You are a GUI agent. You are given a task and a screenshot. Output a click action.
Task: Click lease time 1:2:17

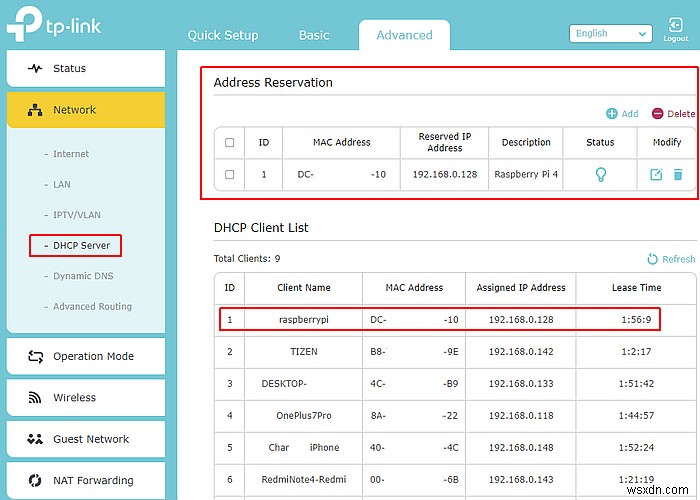[x=636, y=352]
